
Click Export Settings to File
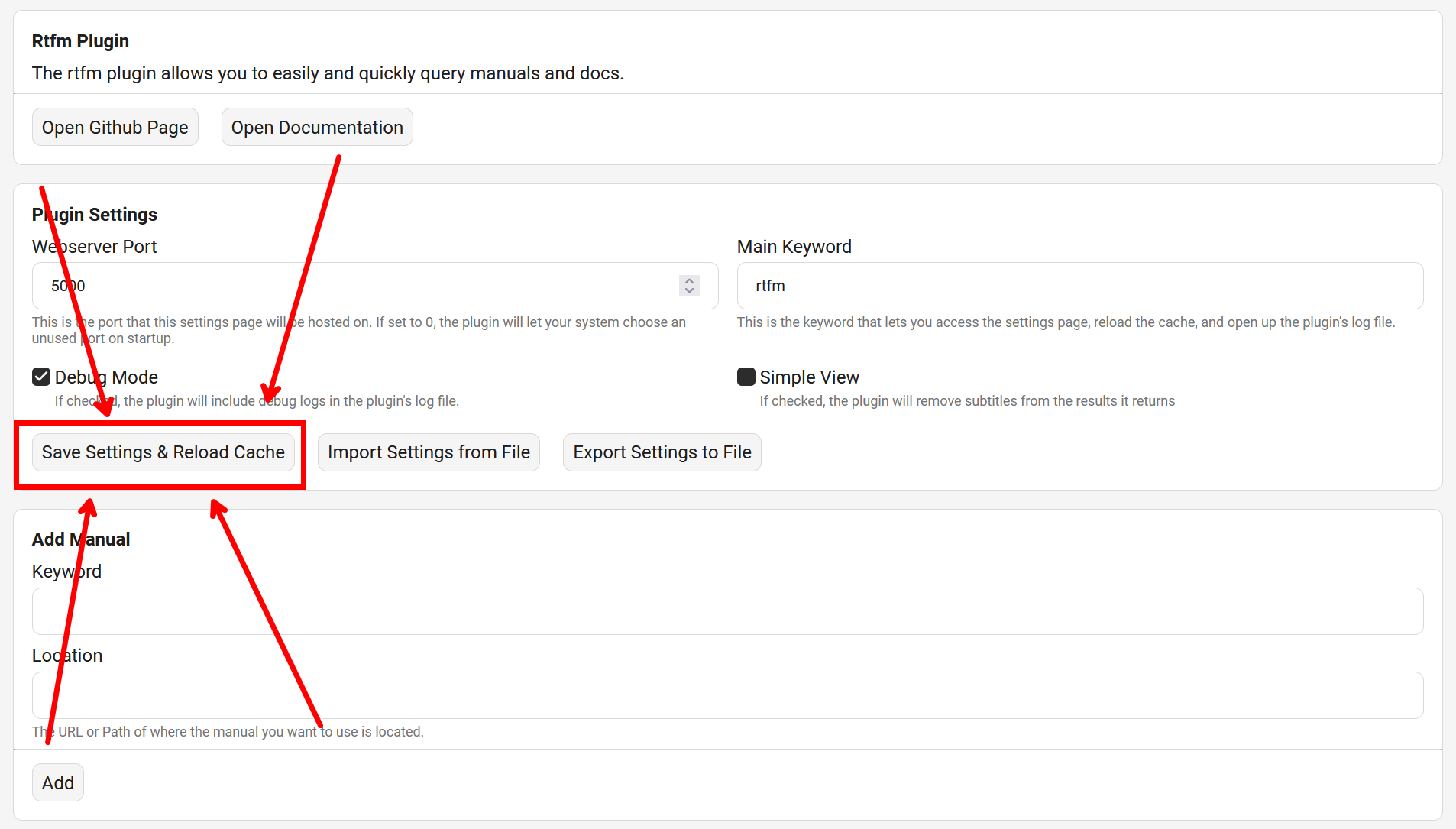click(x=662, y=452)
